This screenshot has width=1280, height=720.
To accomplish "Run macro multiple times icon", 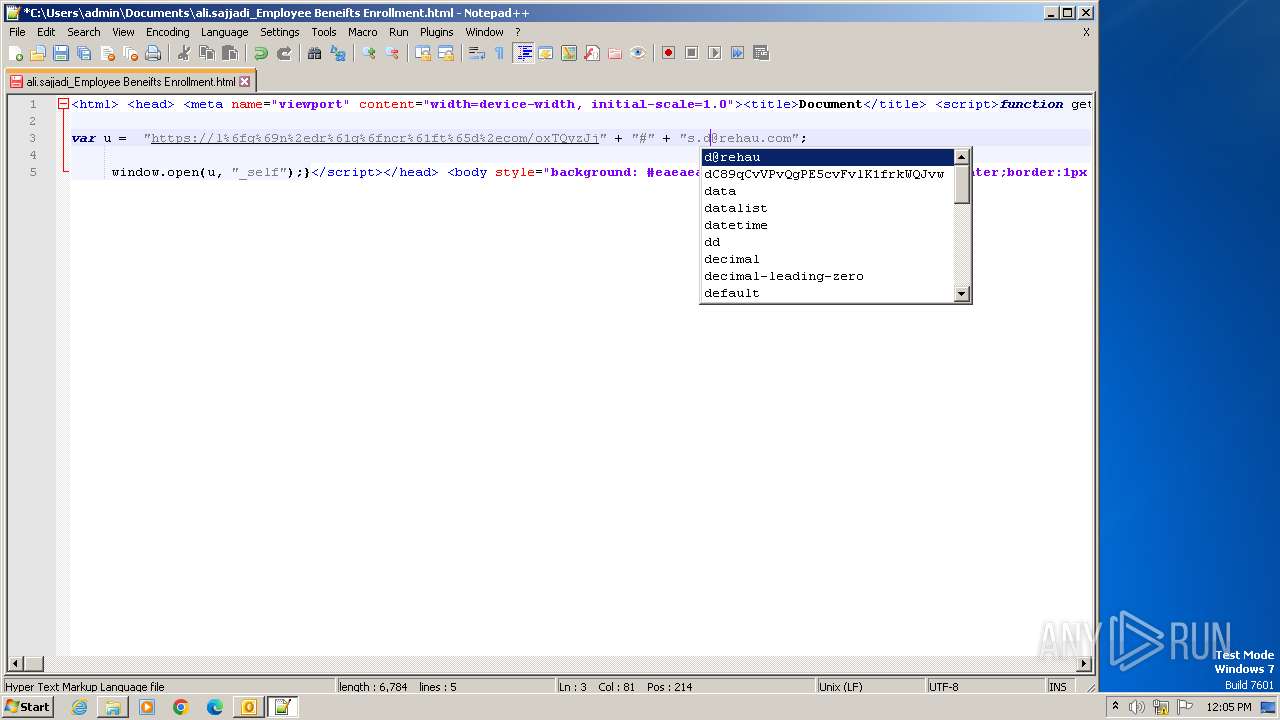I will [737, 53].
